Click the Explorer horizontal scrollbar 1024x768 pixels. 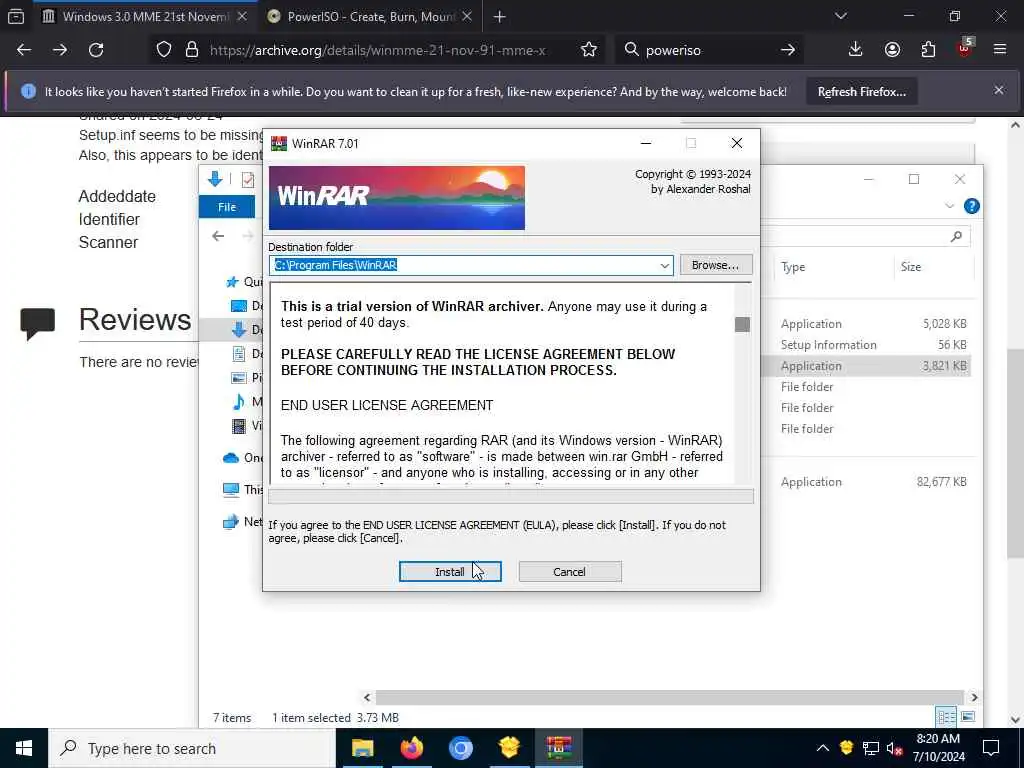pos(669,697)
